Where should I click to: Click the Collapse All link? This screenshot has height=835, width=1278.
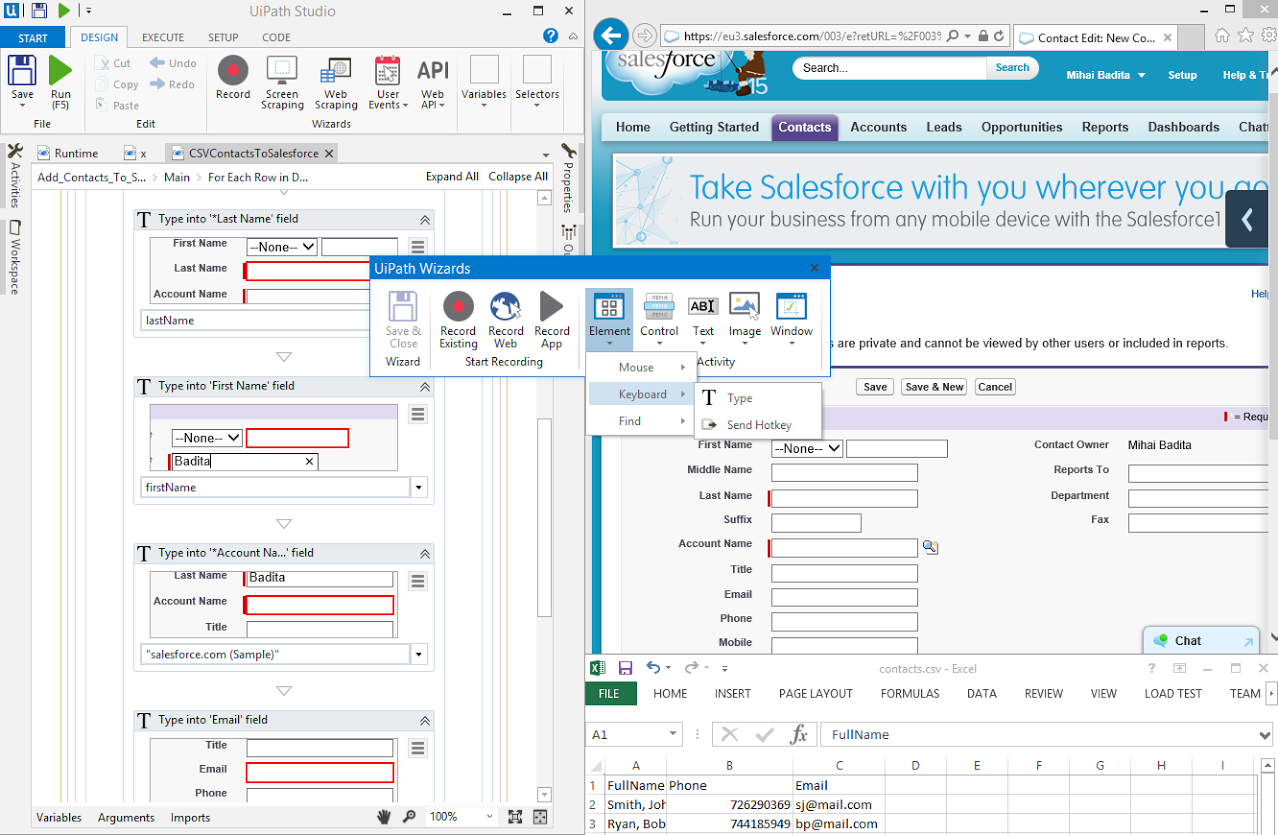click(x=517, y=176)
